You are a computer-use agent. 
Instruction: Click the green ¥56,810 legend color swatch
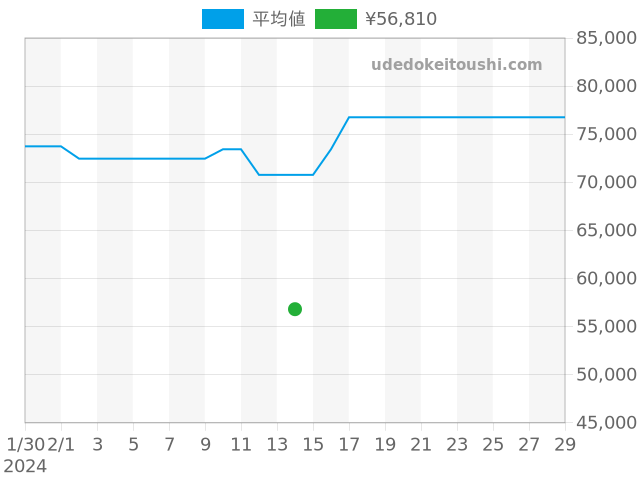335,19
